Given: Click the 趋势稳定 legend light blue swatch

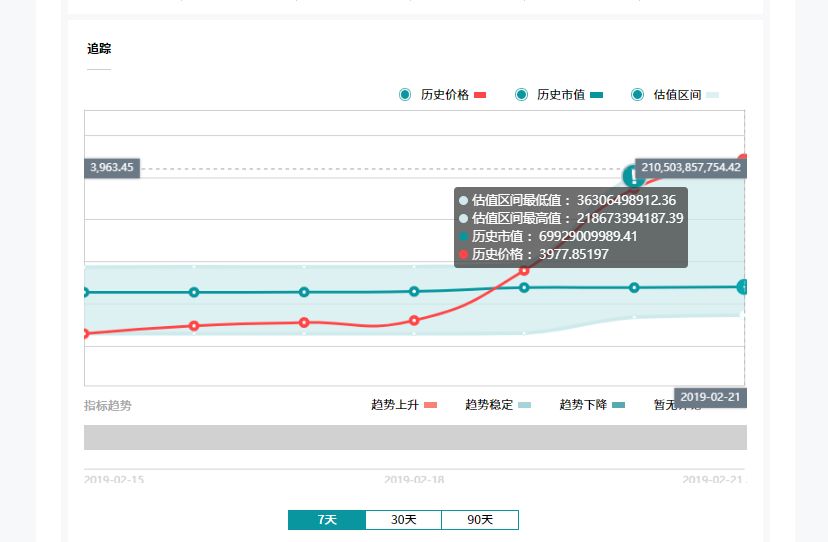Looking at the screenshot, I should coord(524,405).
